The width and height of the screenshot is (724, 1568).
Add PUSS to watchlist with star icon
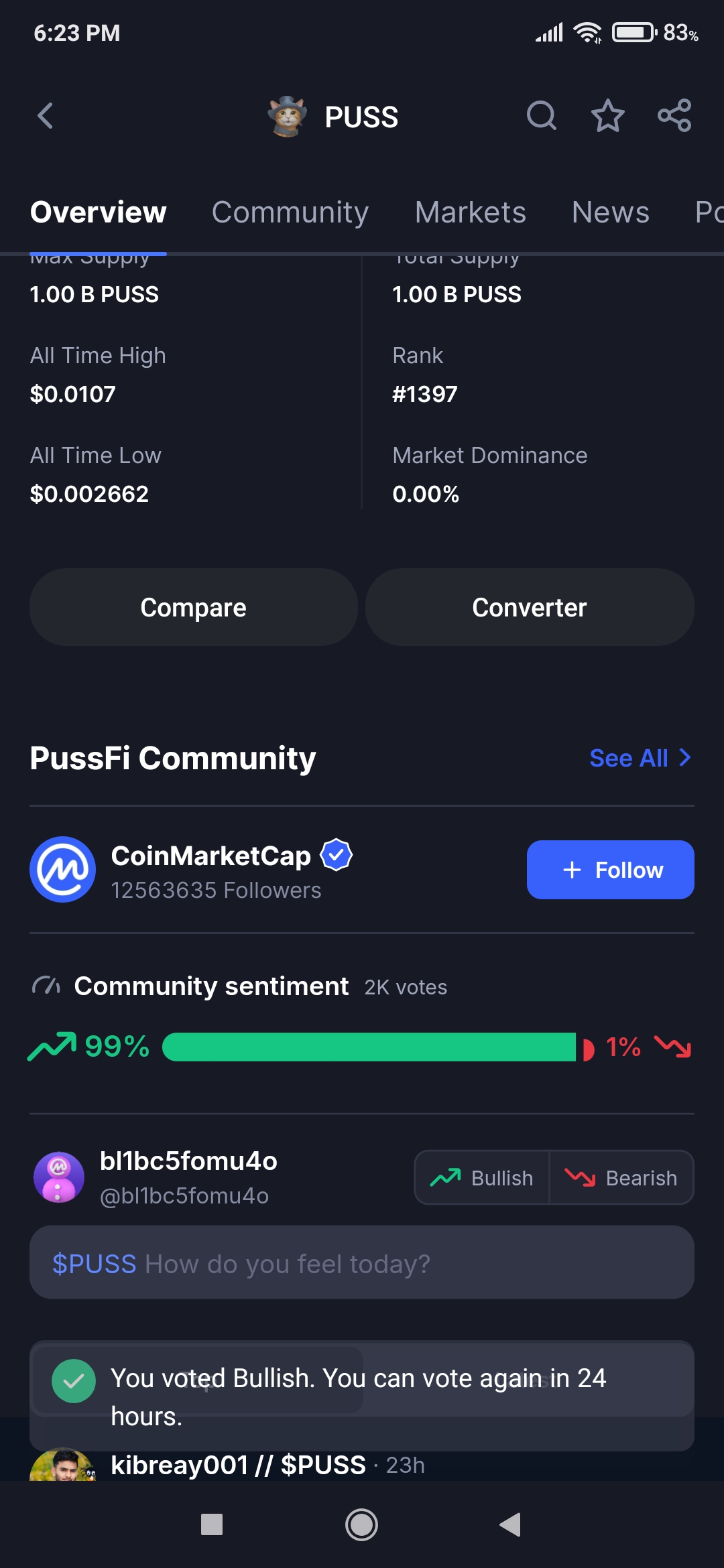point(607,116)
